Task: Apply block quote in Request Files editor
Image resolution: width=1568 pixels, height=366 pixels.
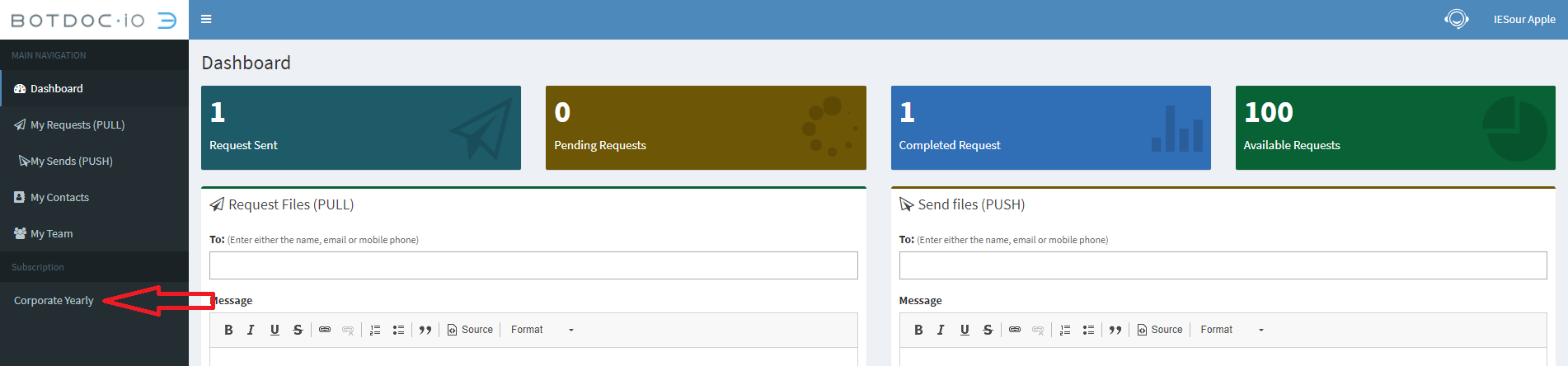Action: point(425,330)
